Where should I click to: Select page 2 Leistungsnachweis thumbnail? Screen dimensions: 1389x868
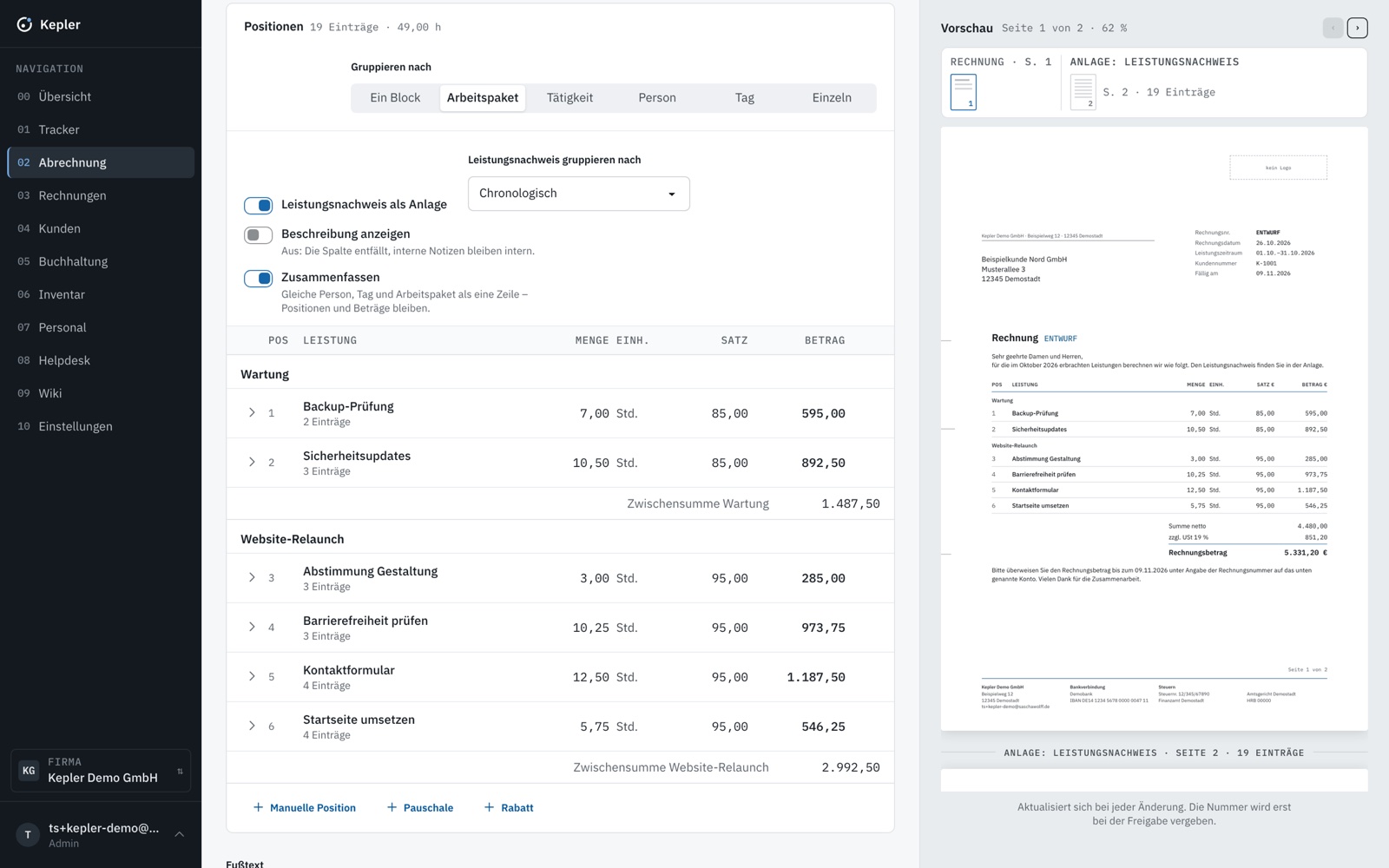click(x=1083, y=92)
